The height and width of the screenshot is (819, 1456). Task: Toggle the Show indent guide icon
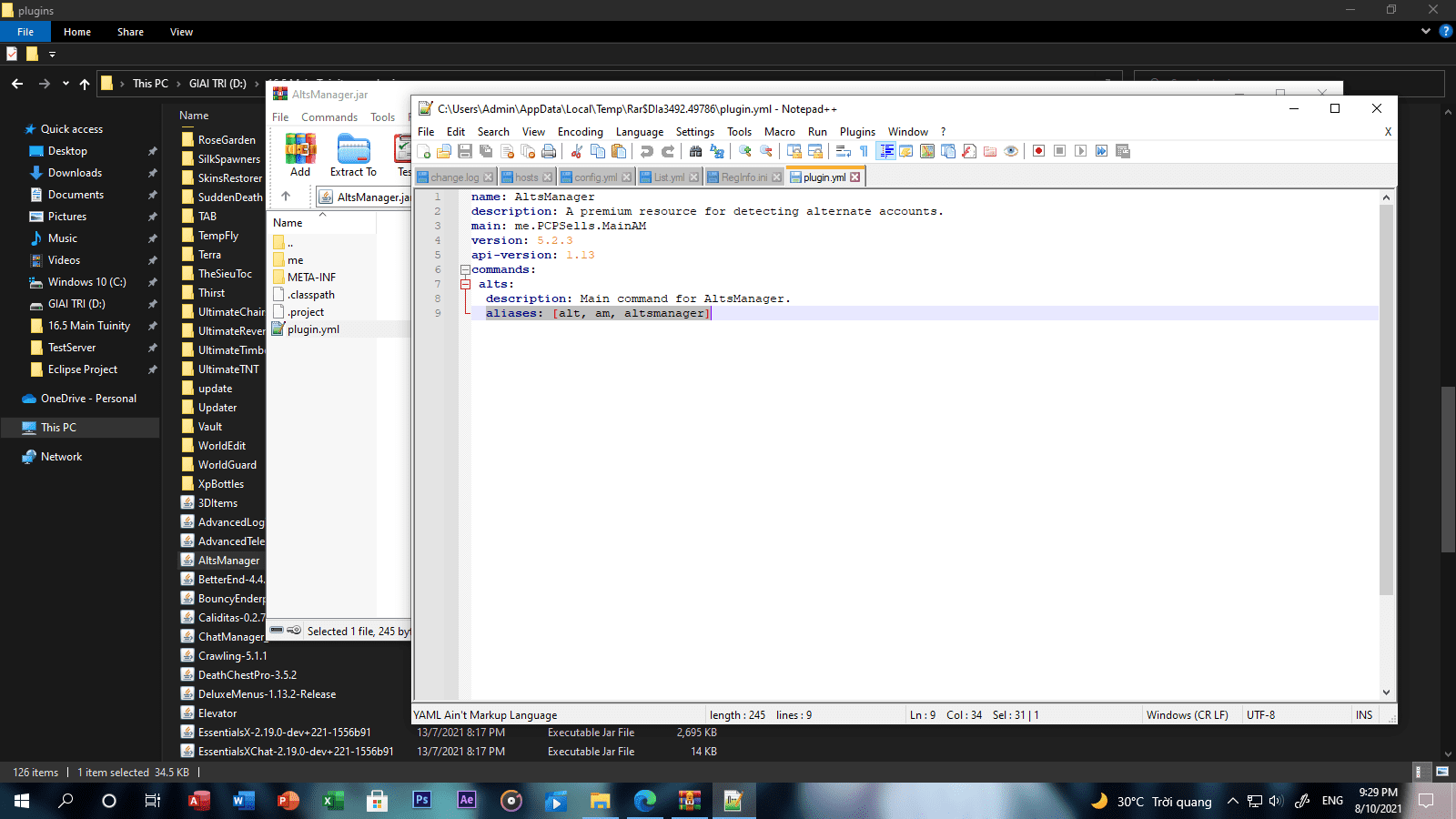(885, 151)
